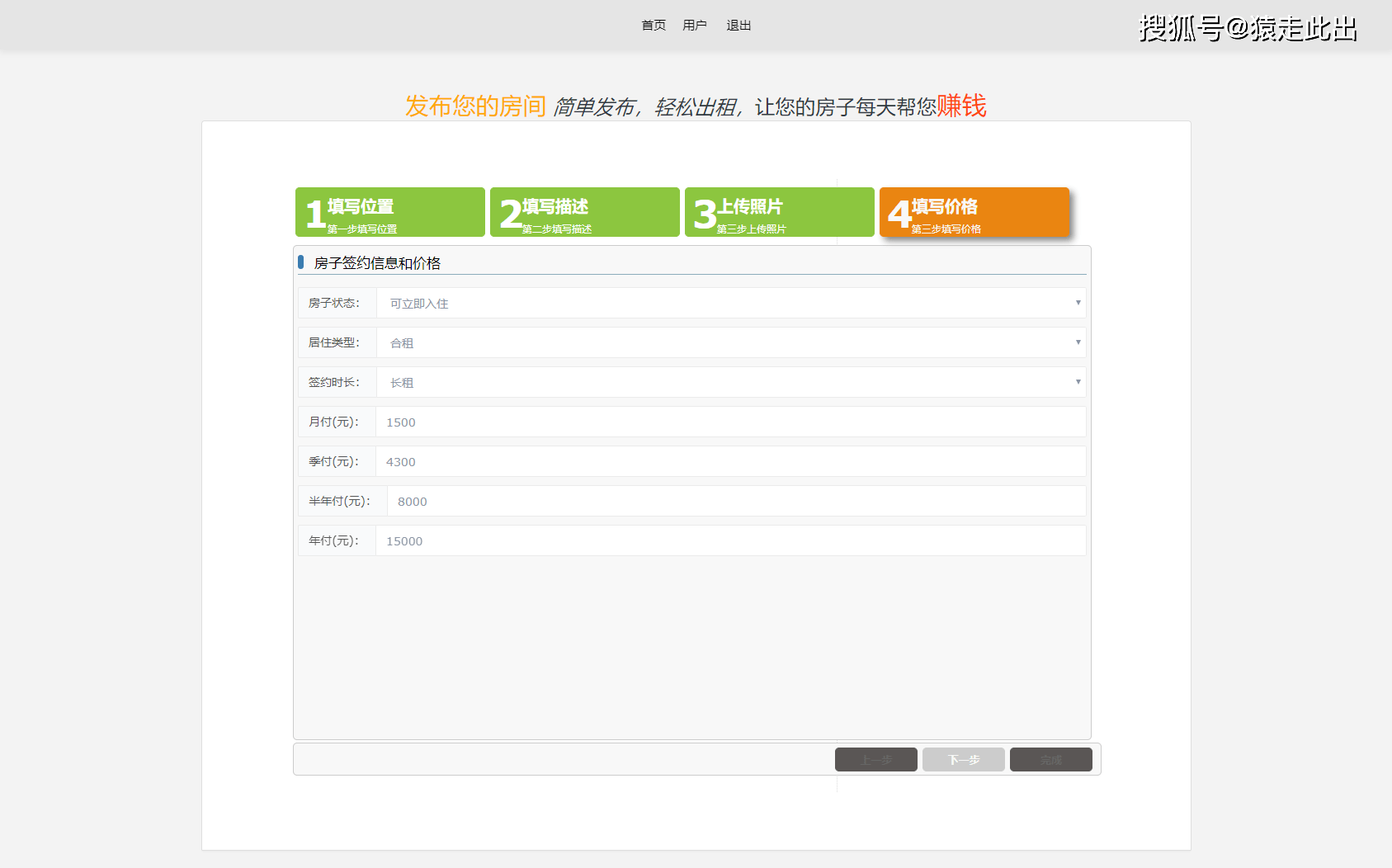Focus the 月付(元) field with 1500

(730, 422)
